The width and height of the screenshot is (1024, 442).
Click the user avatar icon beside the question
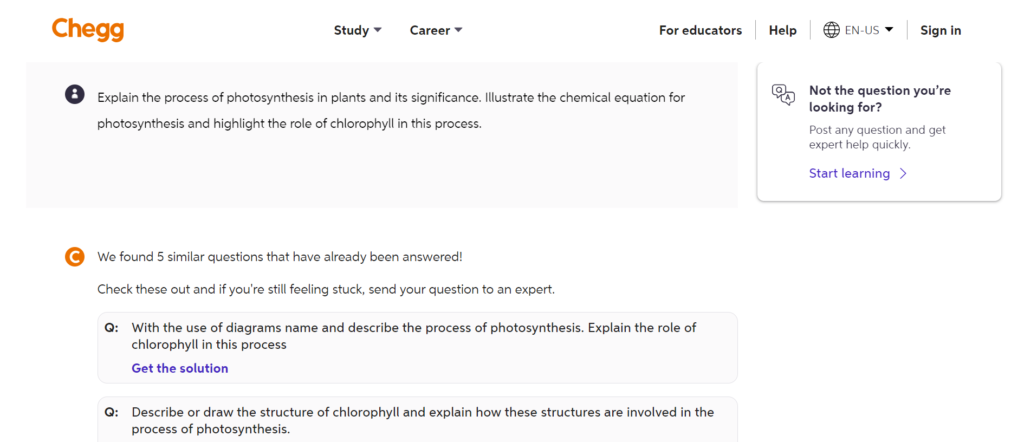tap(74, 94)
